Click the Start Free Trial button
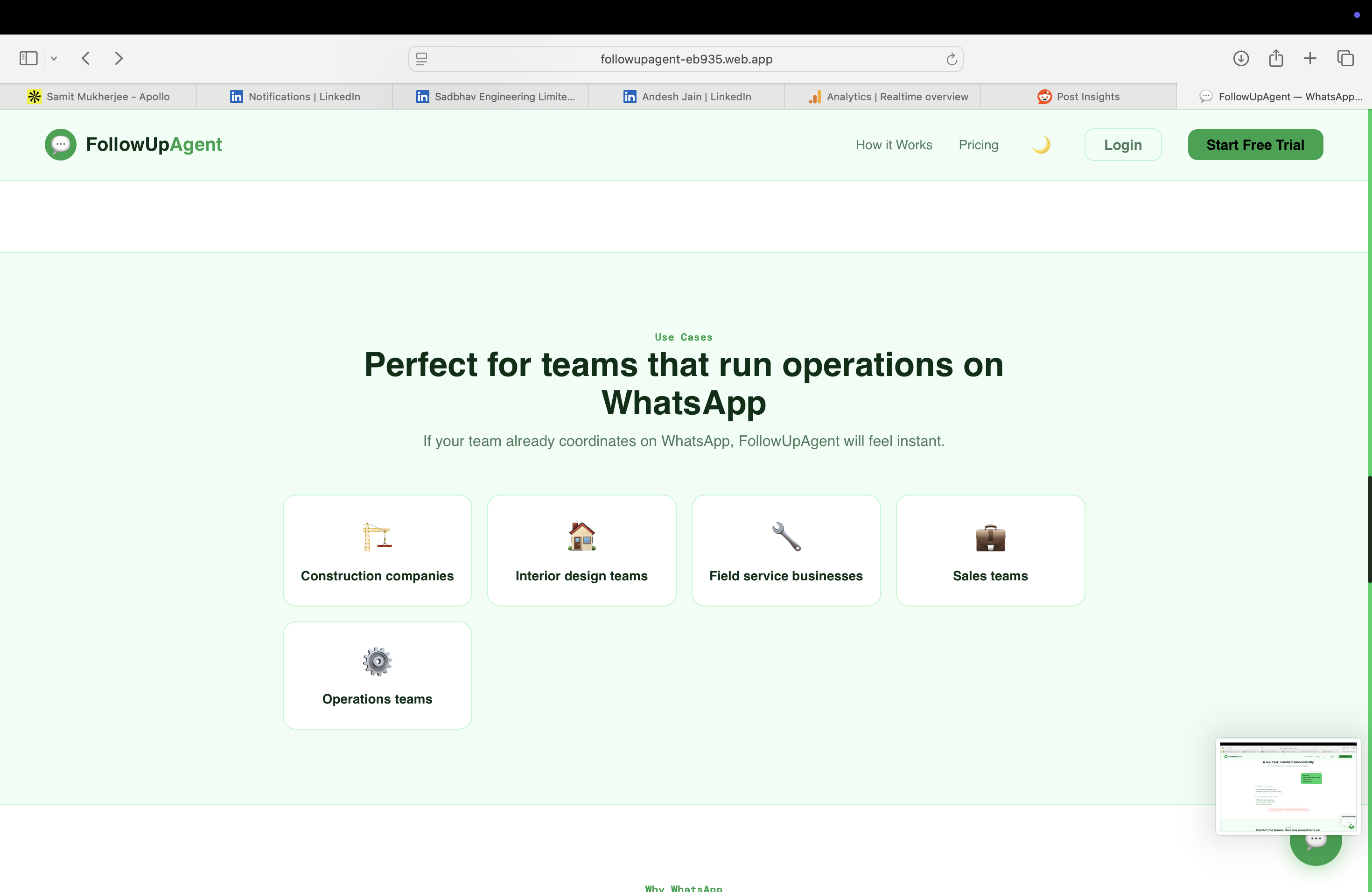 click(x=1255, y=145)
